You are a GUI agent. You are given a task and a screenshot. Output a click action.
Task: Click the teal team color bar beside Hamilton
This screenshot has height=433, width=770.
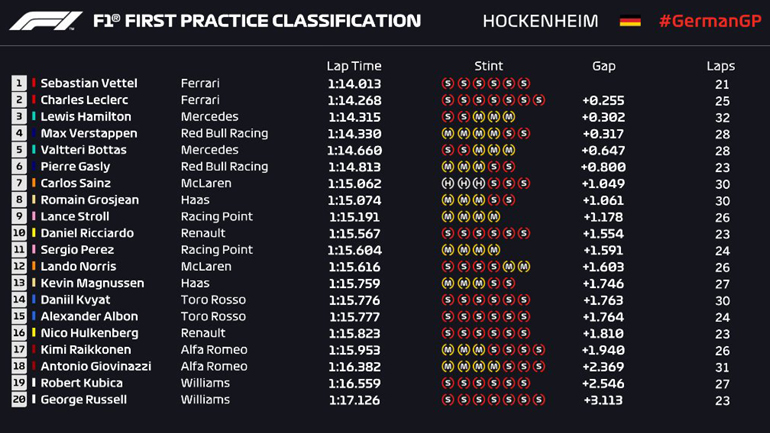(34, 117)
